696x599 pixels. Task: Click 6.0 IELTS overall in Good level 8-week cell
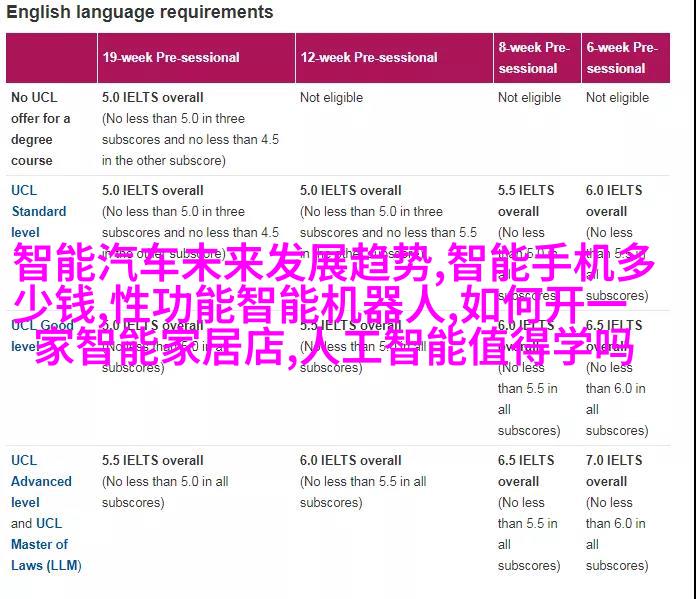526,336
